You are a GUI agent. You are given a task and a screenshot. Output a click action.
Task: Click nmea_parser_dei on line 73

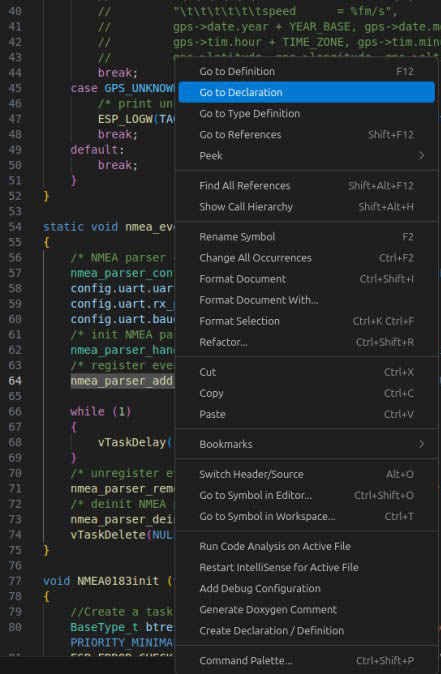coord(122,519)
